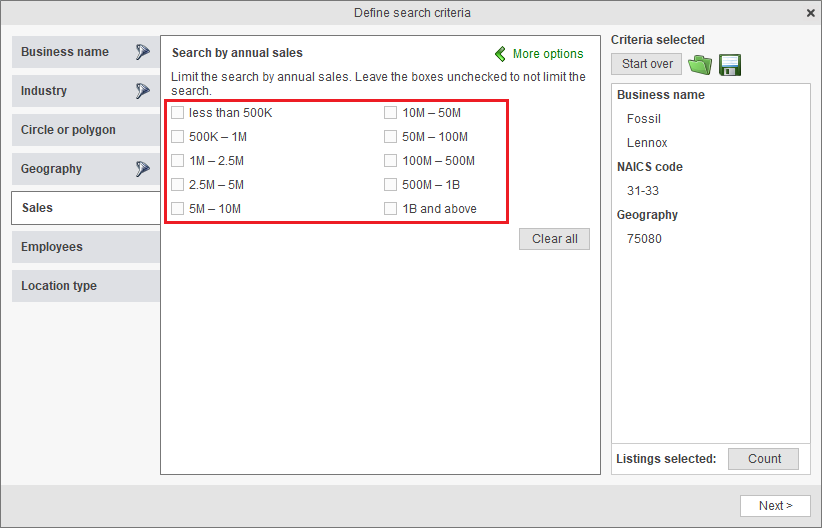Viewport: 822px width, 528px height.
Task: Open the Business name criteria tab
Action: click(x=86, y=52)
